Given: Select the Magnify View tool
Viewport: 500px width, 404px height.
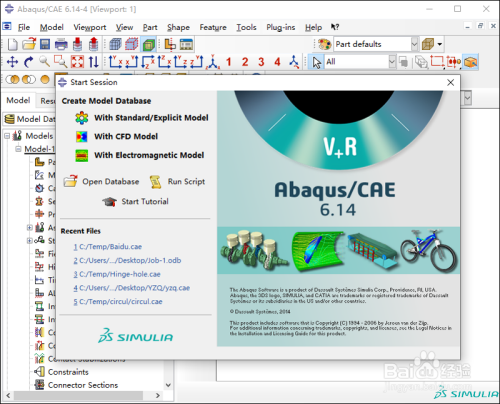Looking at the screenshot, I should coord(45,62).
